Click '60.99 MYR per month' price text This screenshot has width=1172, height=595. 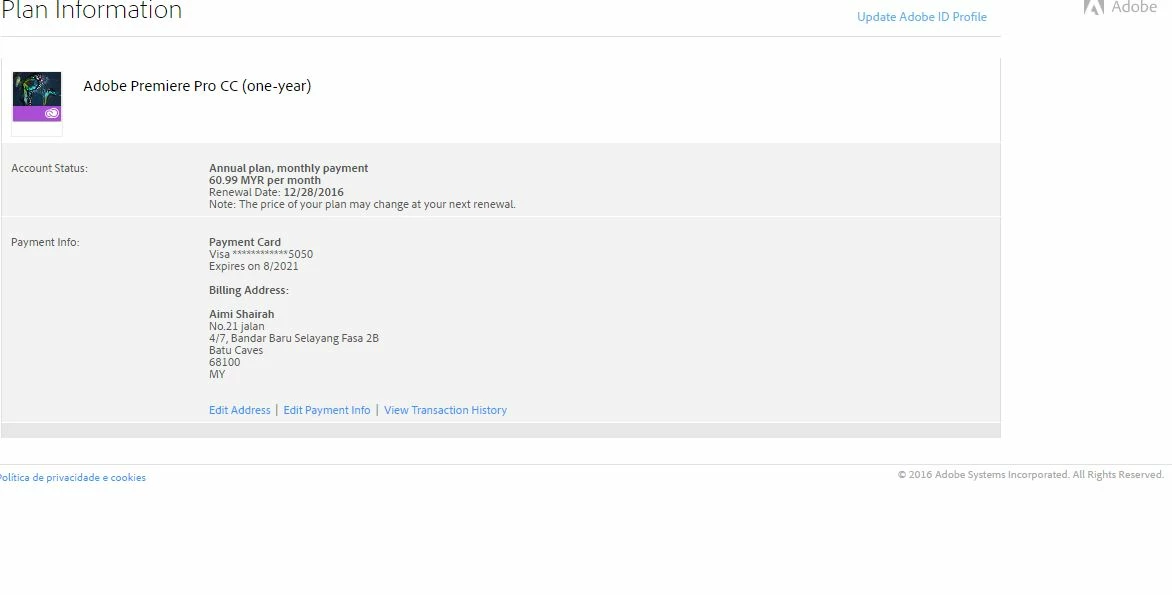click(x=265, y=180)
